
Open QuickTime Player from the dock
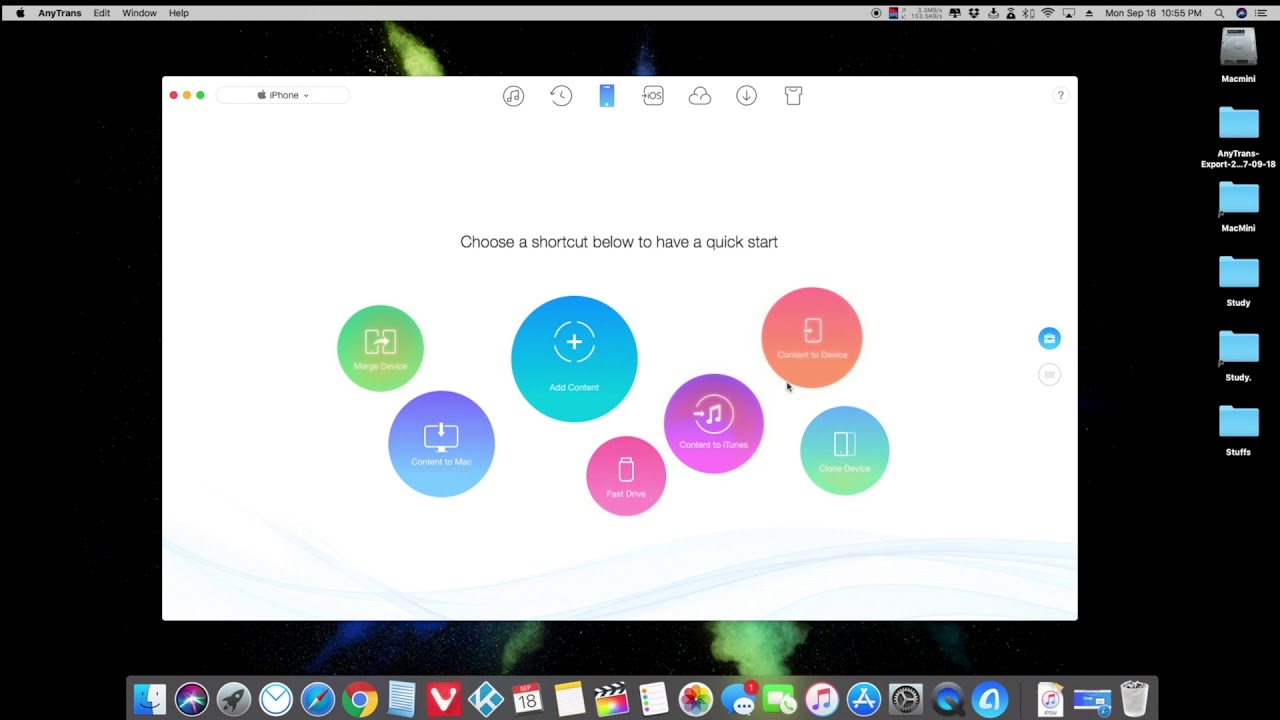pos(948,699)
